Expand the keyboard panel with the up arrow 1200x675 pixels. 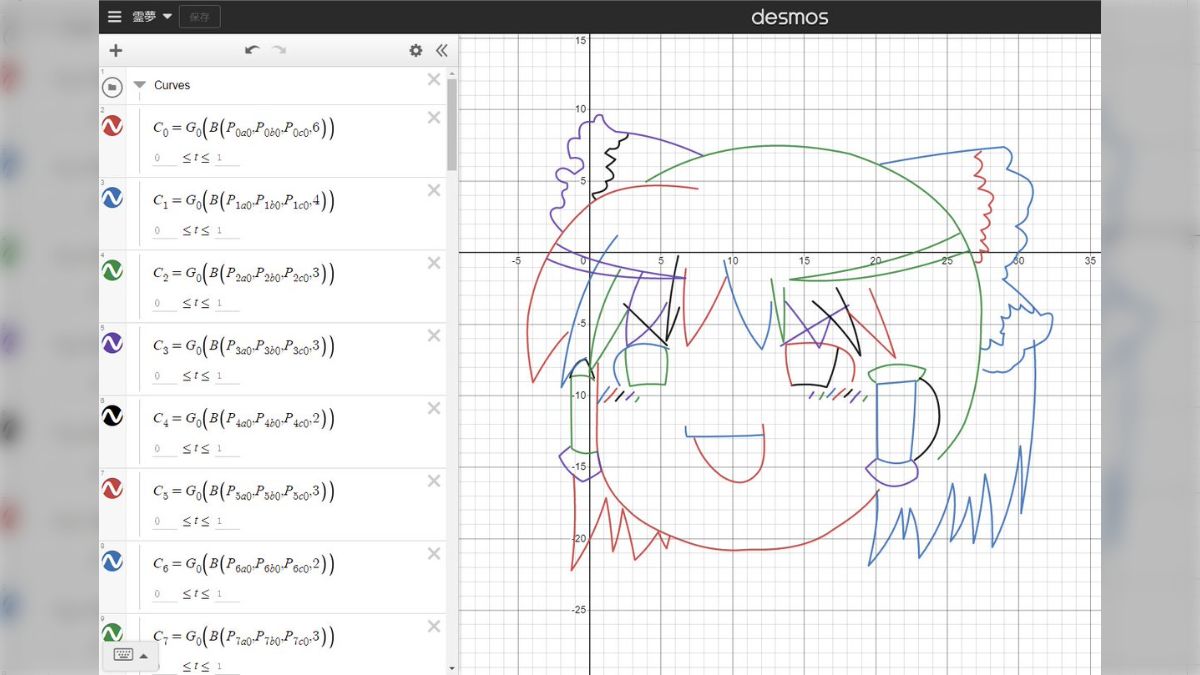coord(143,655)
